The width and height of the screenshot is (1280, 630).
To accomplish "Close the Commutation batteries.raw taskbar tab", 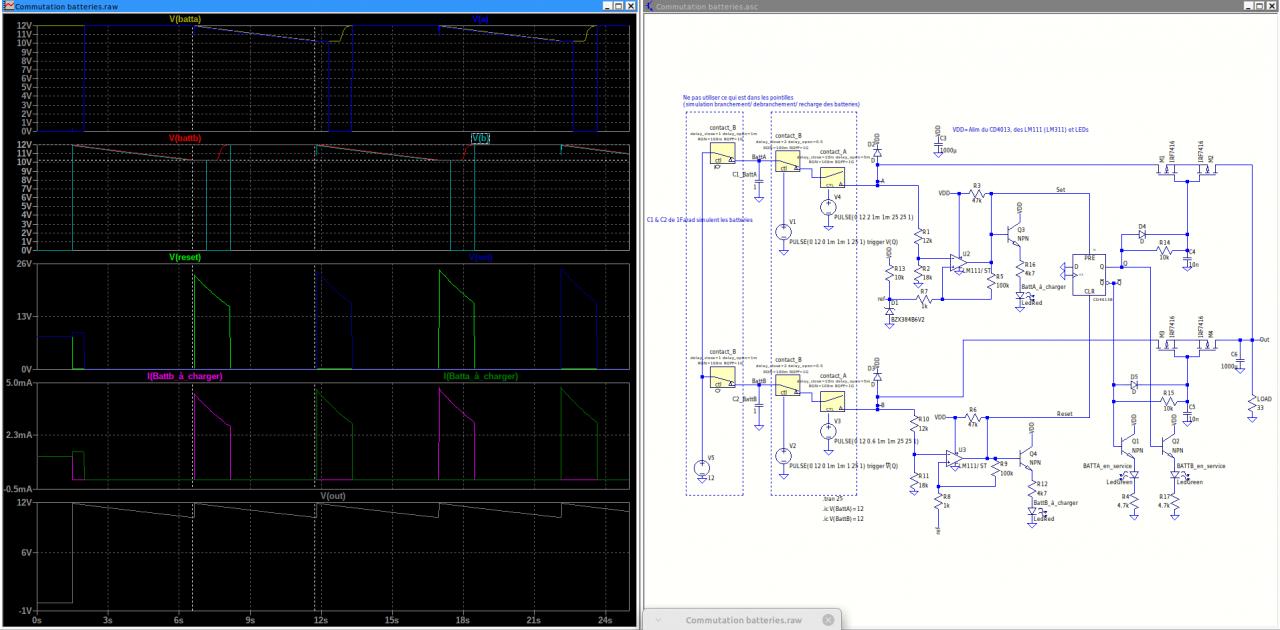I will 827,620.
